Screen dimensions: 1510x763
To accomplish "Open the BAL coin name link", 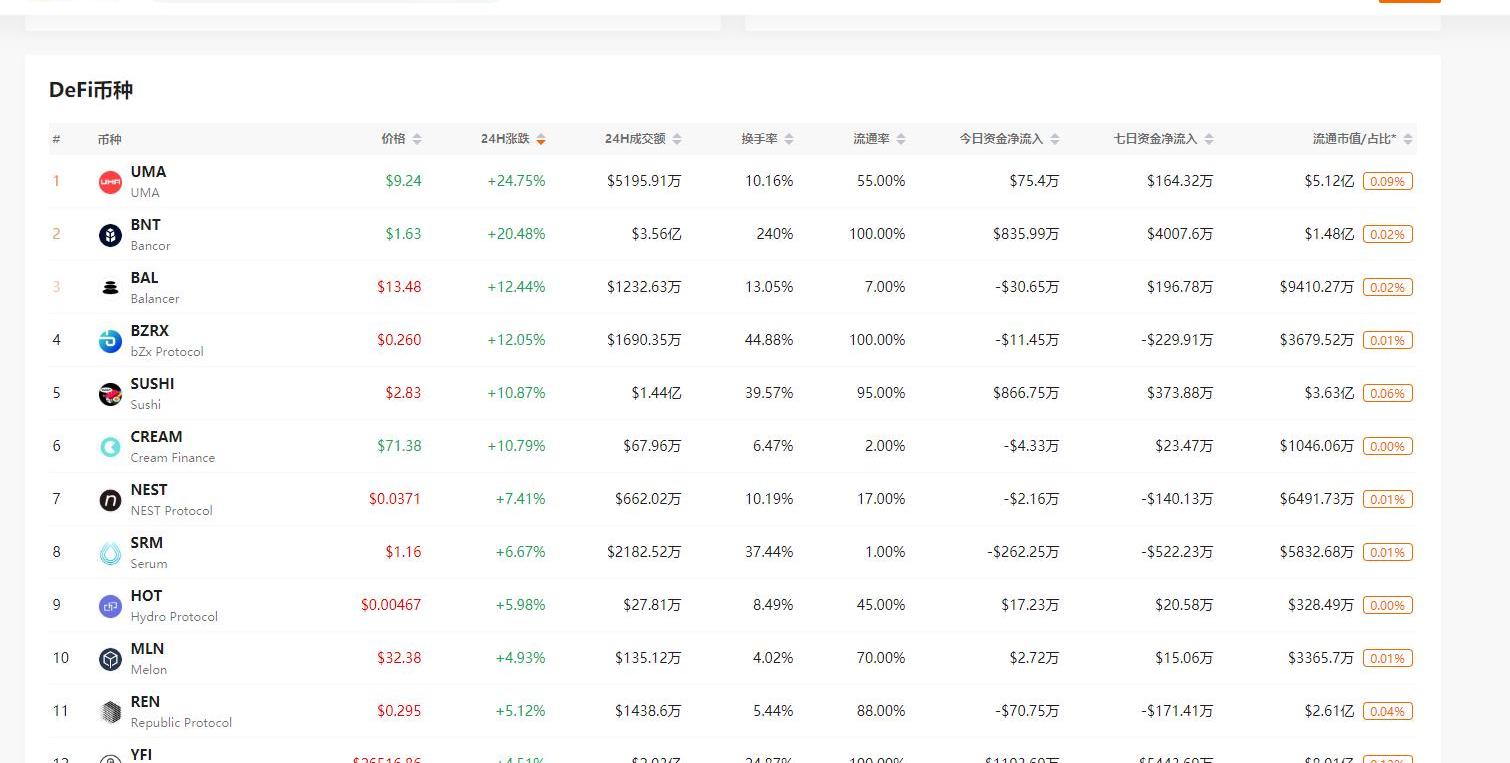I will coord(144,278).
